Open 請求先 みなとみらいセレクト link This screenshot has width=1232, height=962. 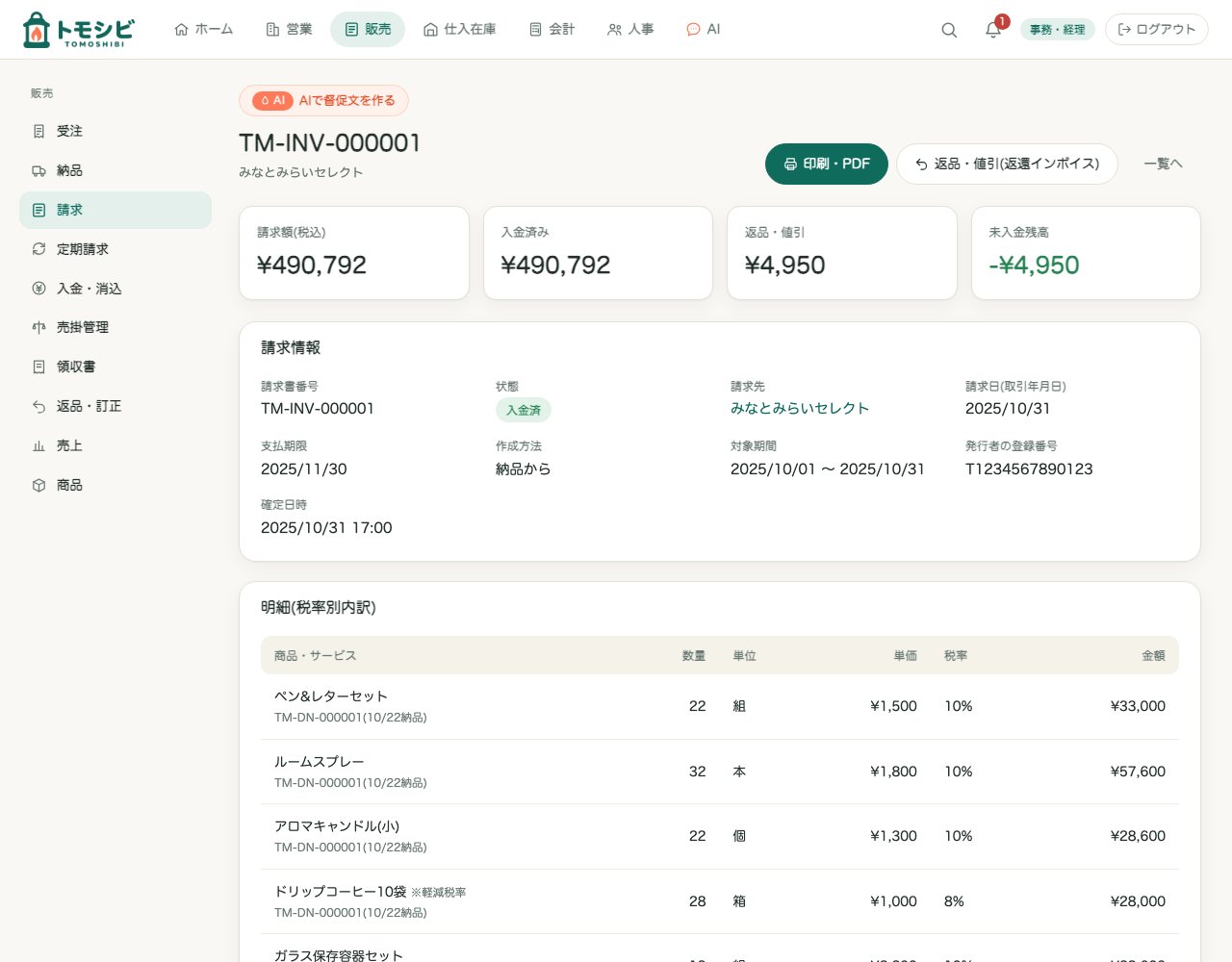click(x=800, y=408)
